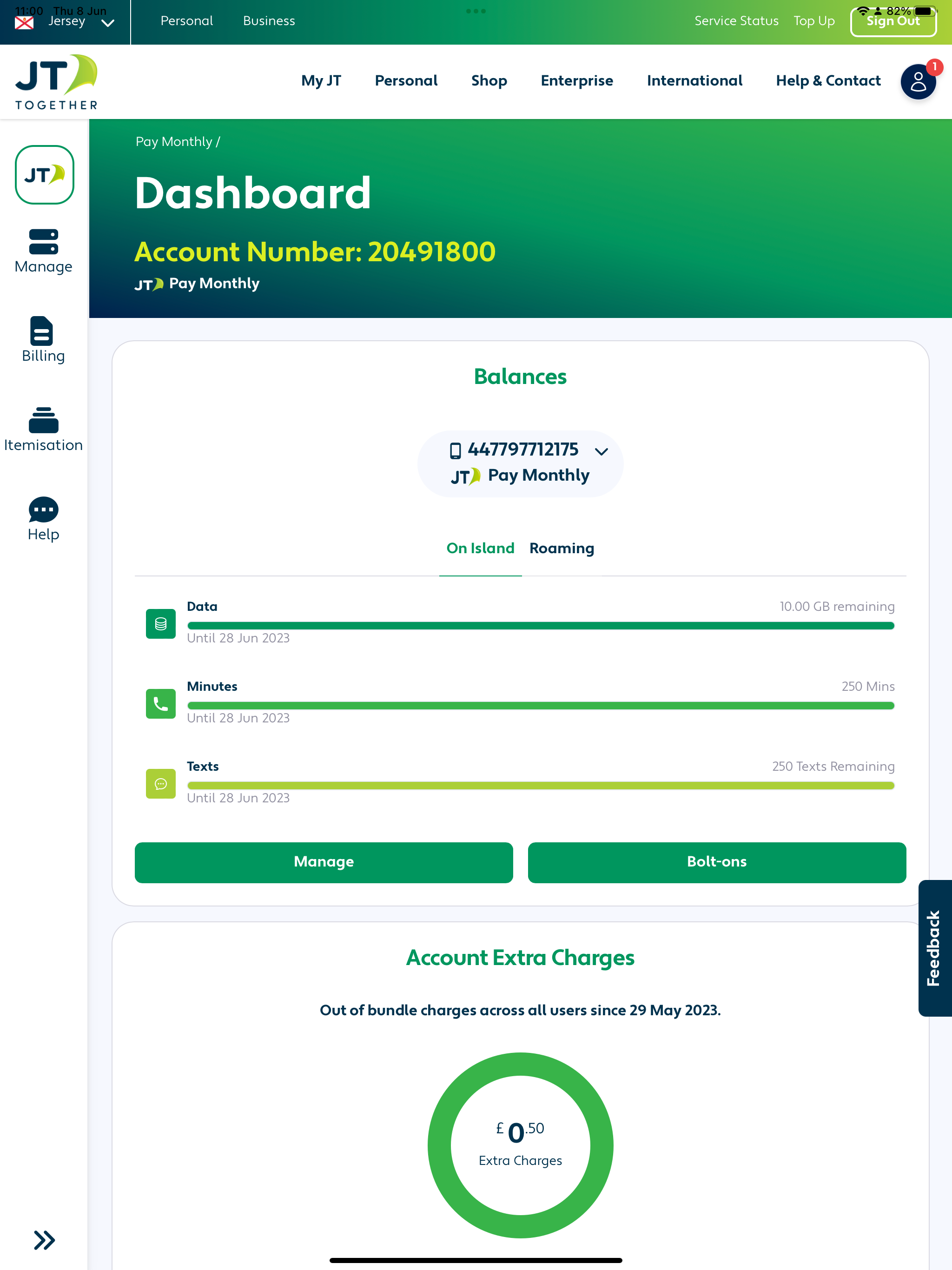Click the Texts message icon
Screen dimensions: 952x1270
pyautogui.click(x=161, y=784)
